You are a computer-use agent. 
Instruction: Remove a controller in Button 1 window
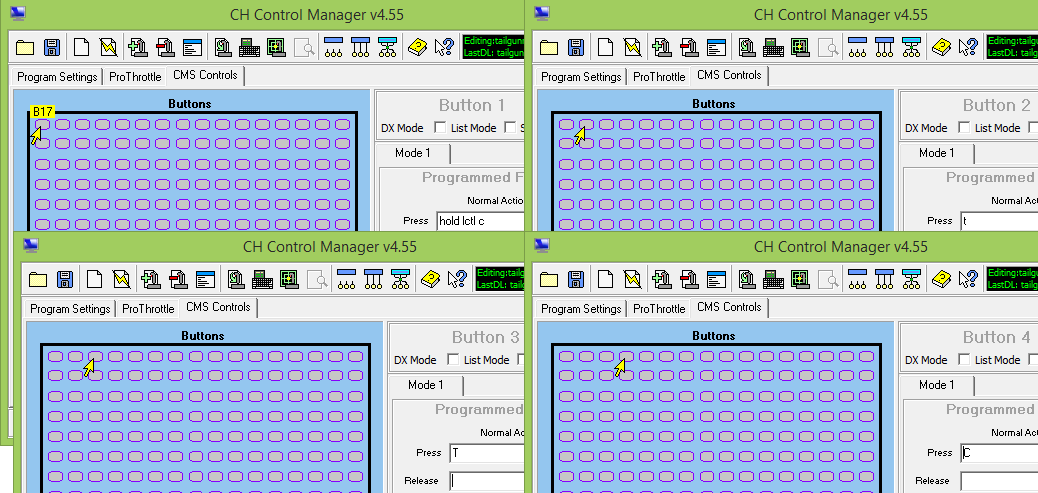coord(165,47)
